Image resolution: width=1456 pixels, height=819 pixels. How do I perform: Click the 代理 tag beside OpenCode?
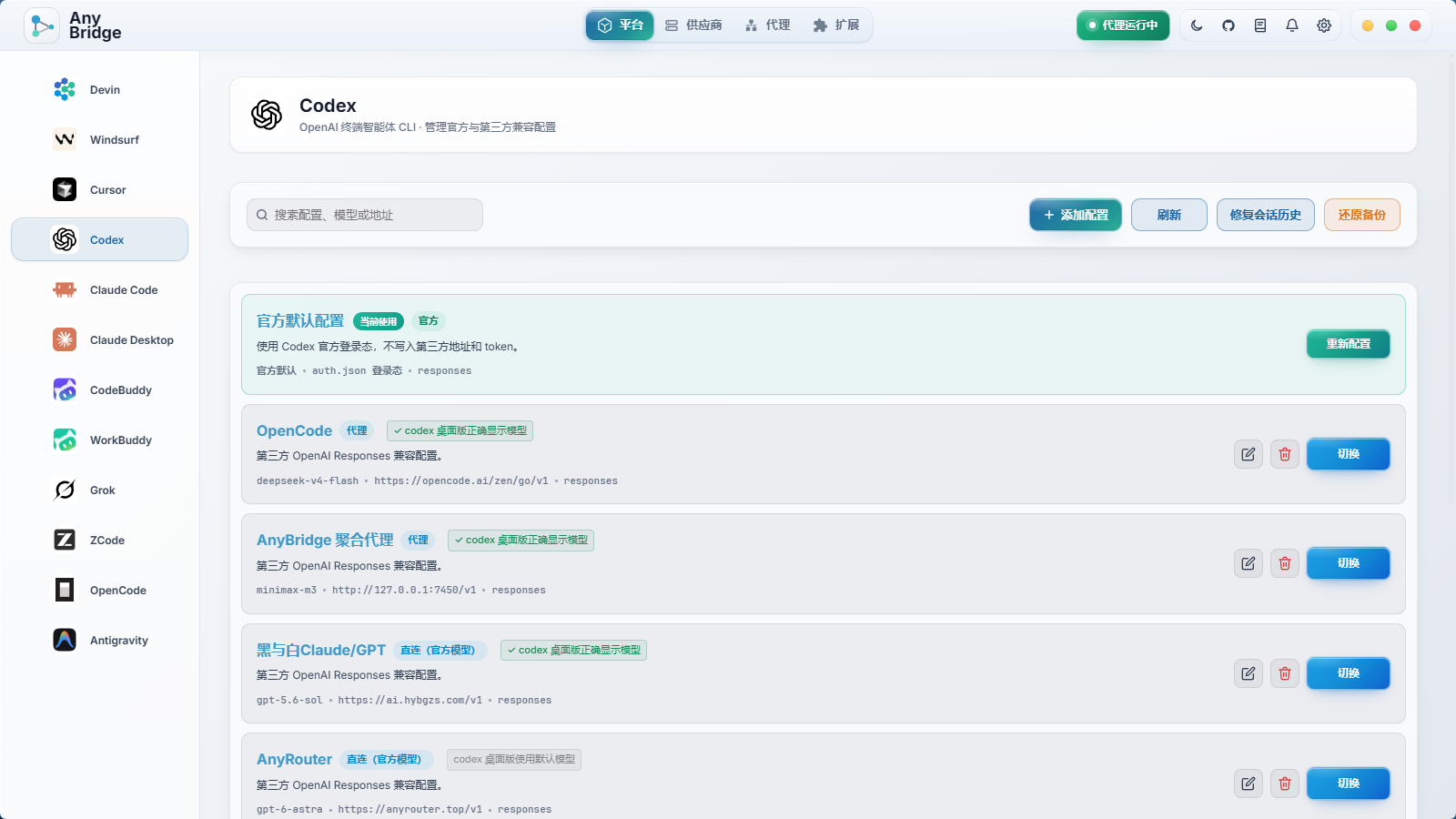click(357, 430)
